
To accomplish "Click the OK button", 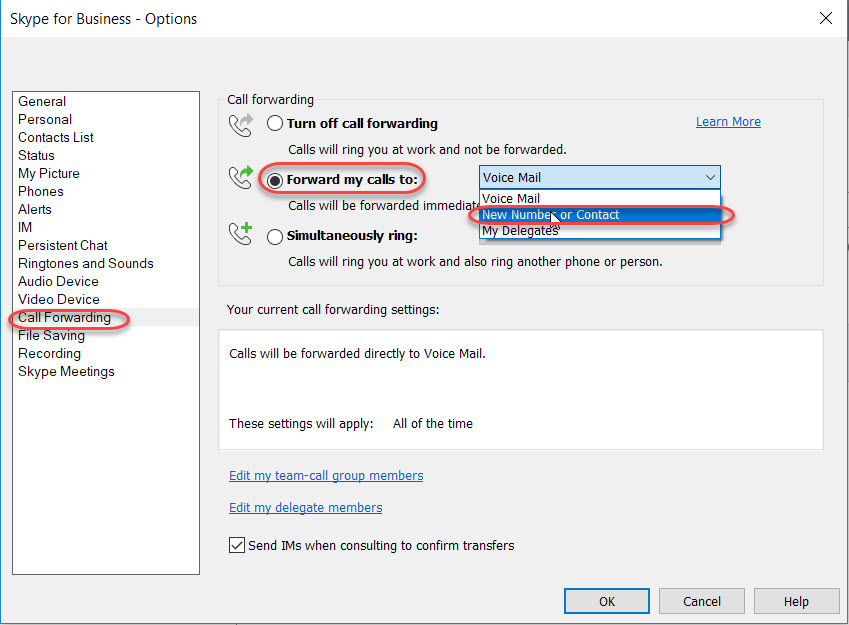I will 606,601.
